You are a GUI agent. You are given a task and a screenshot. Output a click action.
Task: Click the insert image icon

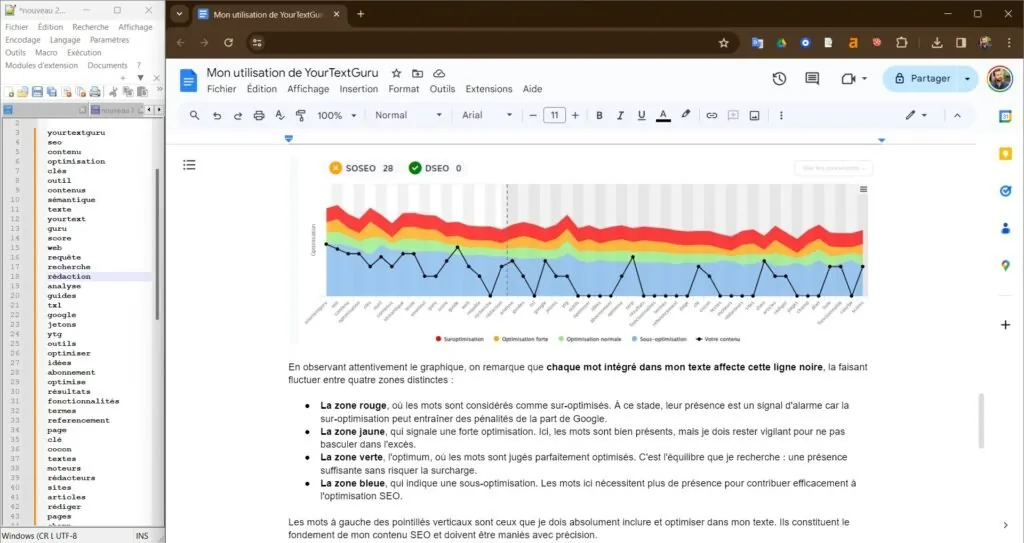pos(754,116)
